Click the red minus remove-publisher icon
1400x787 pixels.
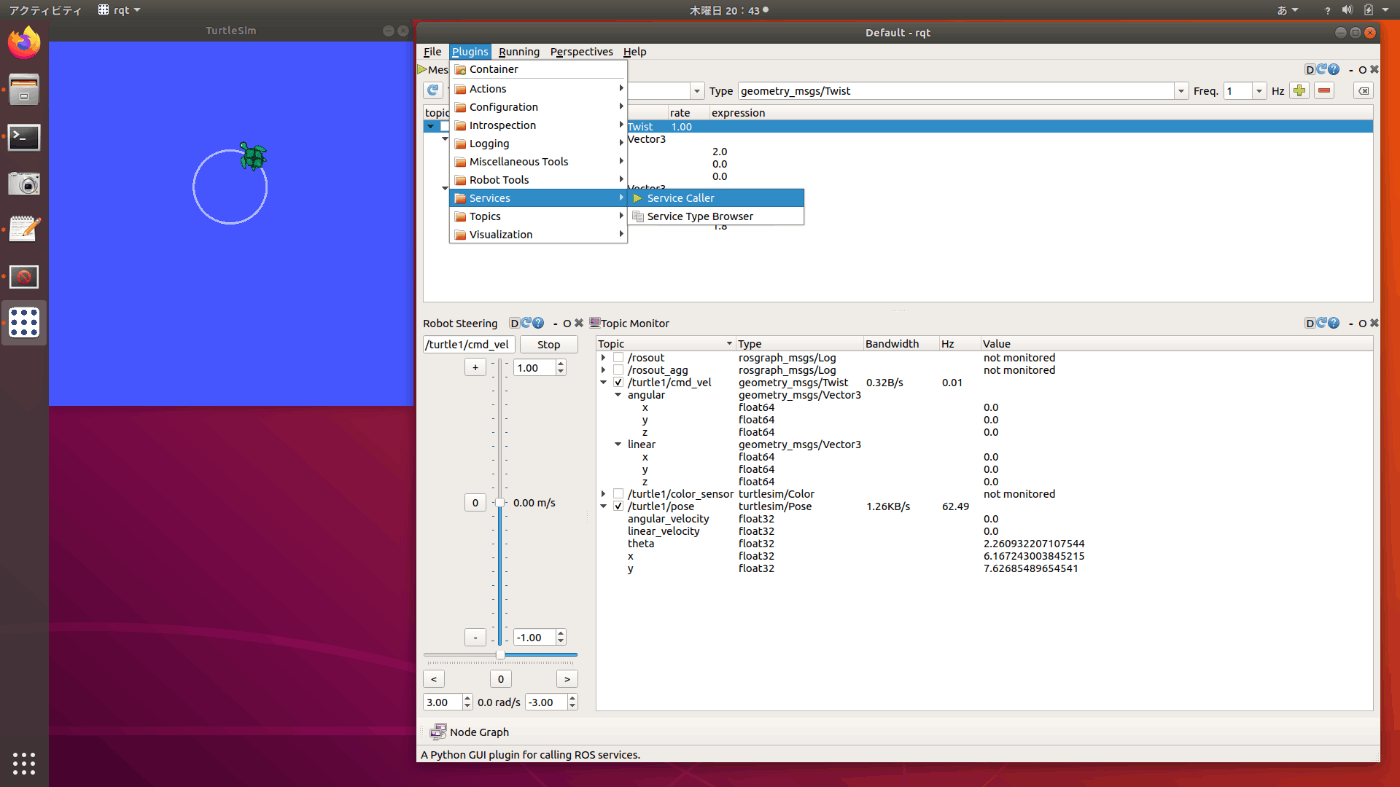pyautogui.click(x=1324, y=91)
